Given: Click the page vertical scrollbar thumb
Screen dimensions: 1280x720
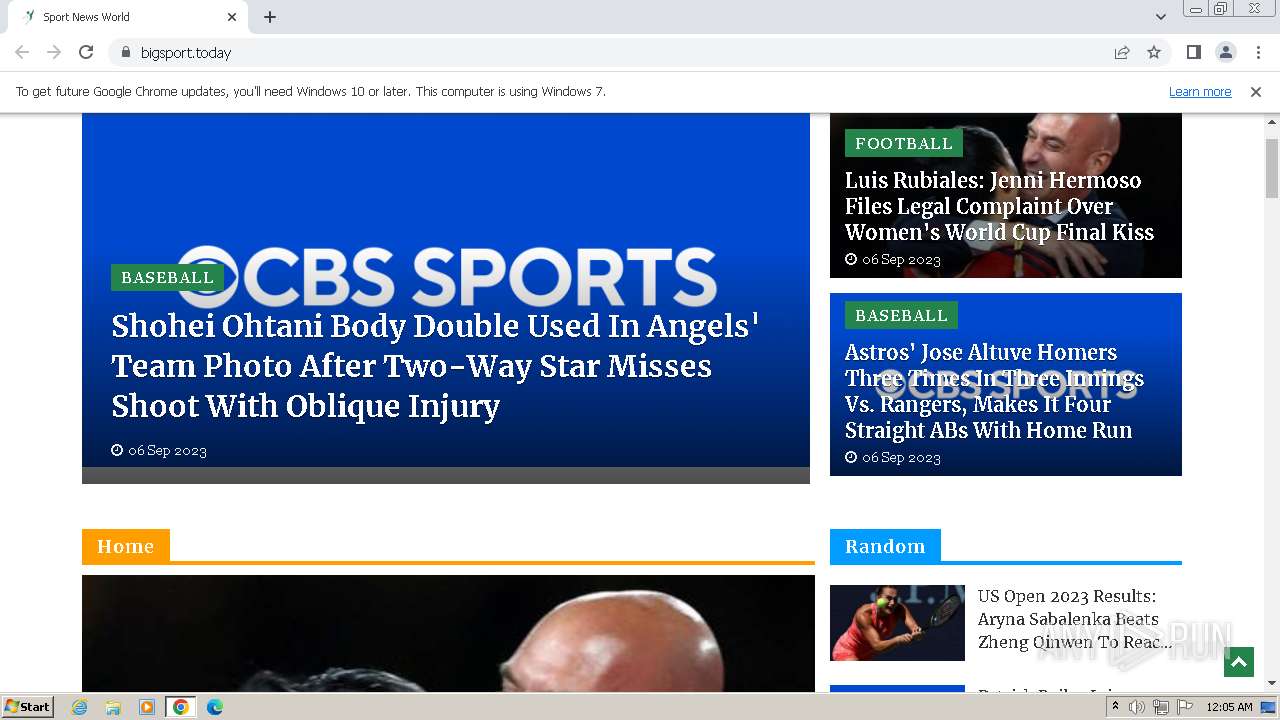Looking at the screenshot, I should click(1272, 168).
